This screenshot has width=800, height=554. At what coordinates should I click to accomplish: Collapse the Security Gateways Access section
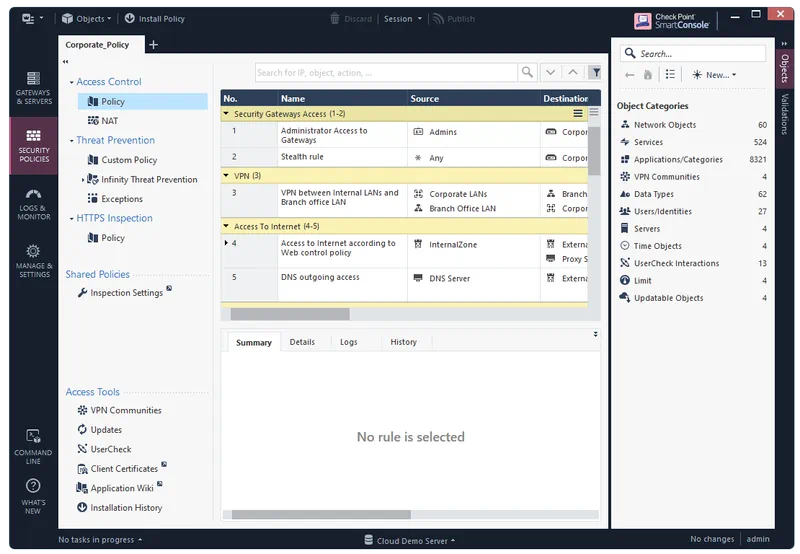point(226,114)
